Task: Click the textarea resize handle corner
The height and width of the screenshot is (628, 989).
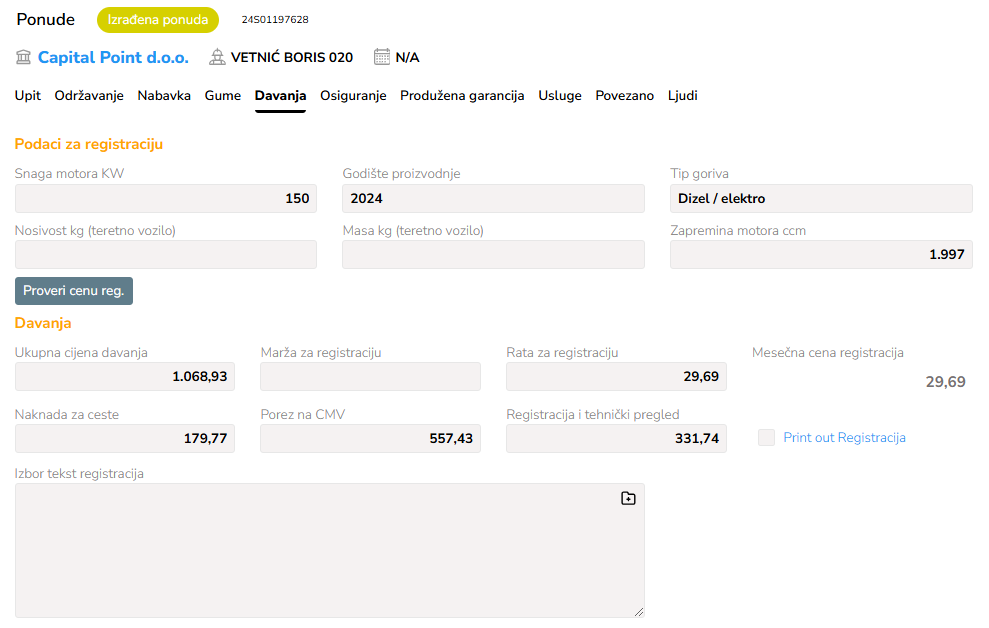Action: [639, 611]
